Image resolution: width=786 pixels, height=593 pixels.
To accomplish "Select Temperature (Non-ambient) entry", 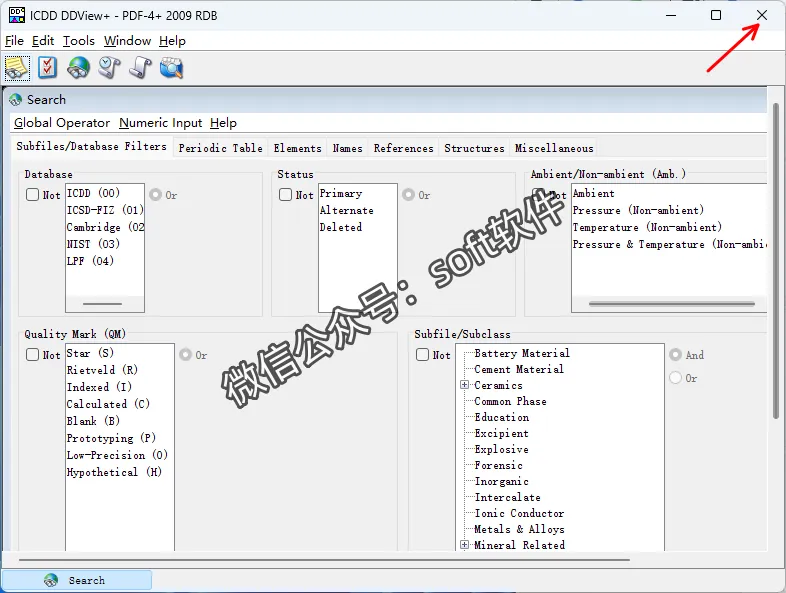I will click(647, 227).
